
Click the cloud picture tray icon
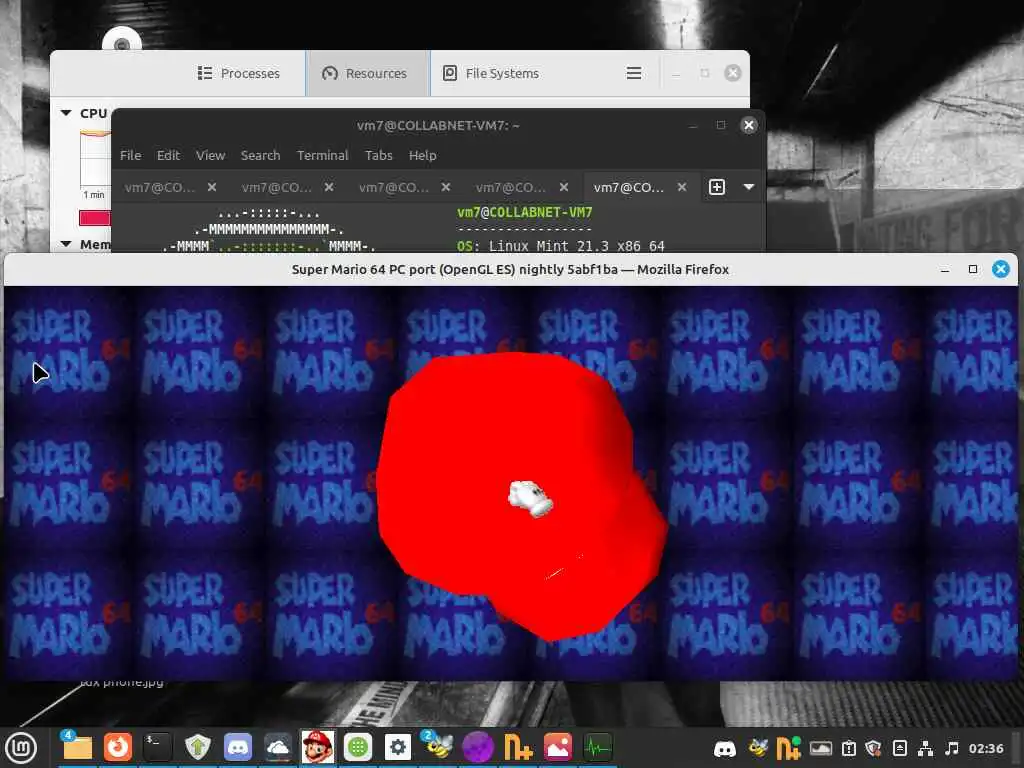[821, 748]
